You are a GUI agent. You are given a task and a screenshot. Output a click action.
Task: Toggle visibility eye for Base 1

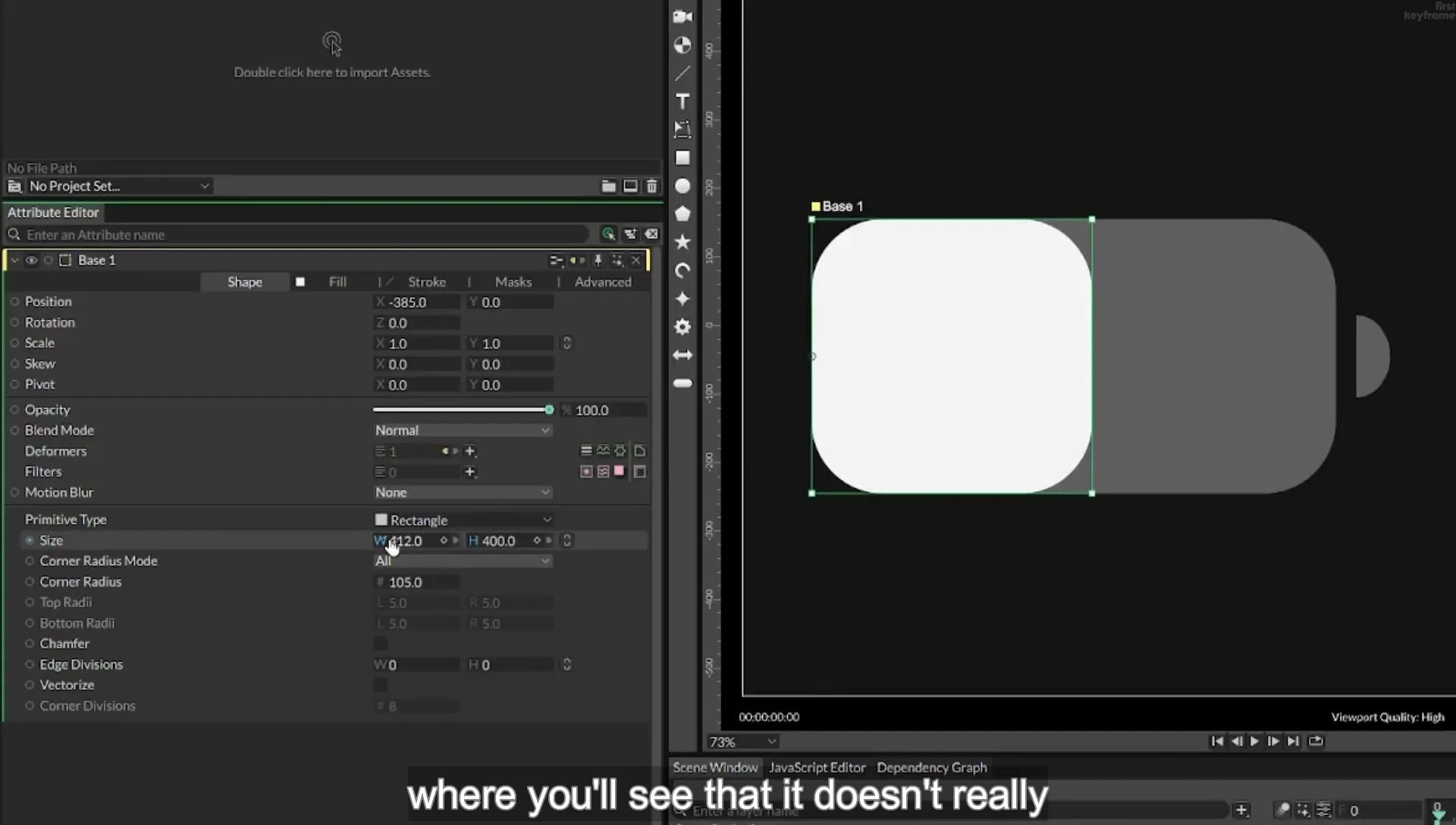(31, 260)
